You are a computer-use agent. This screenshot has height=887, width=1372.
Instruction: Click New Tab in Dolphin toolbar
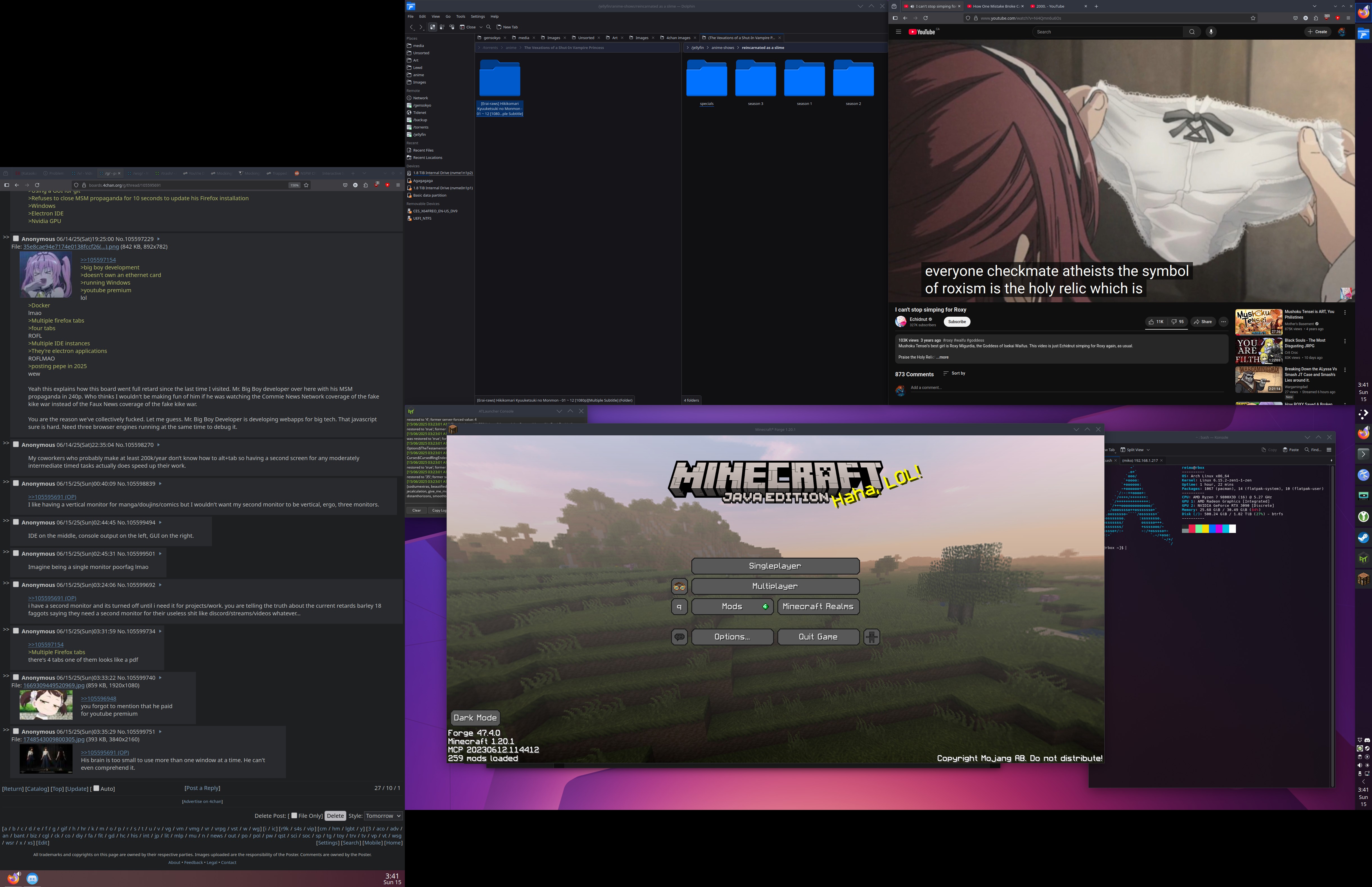(x=507, y=27)
